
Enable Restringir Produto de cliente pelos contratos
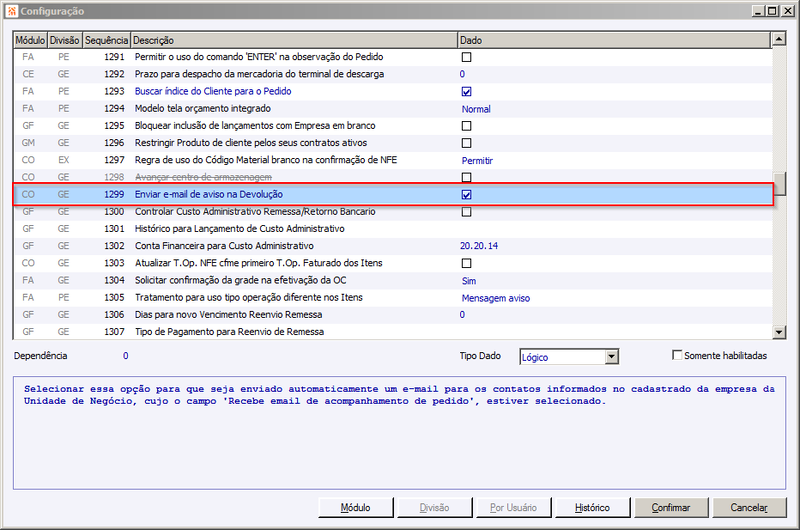(x=466, y=143)
